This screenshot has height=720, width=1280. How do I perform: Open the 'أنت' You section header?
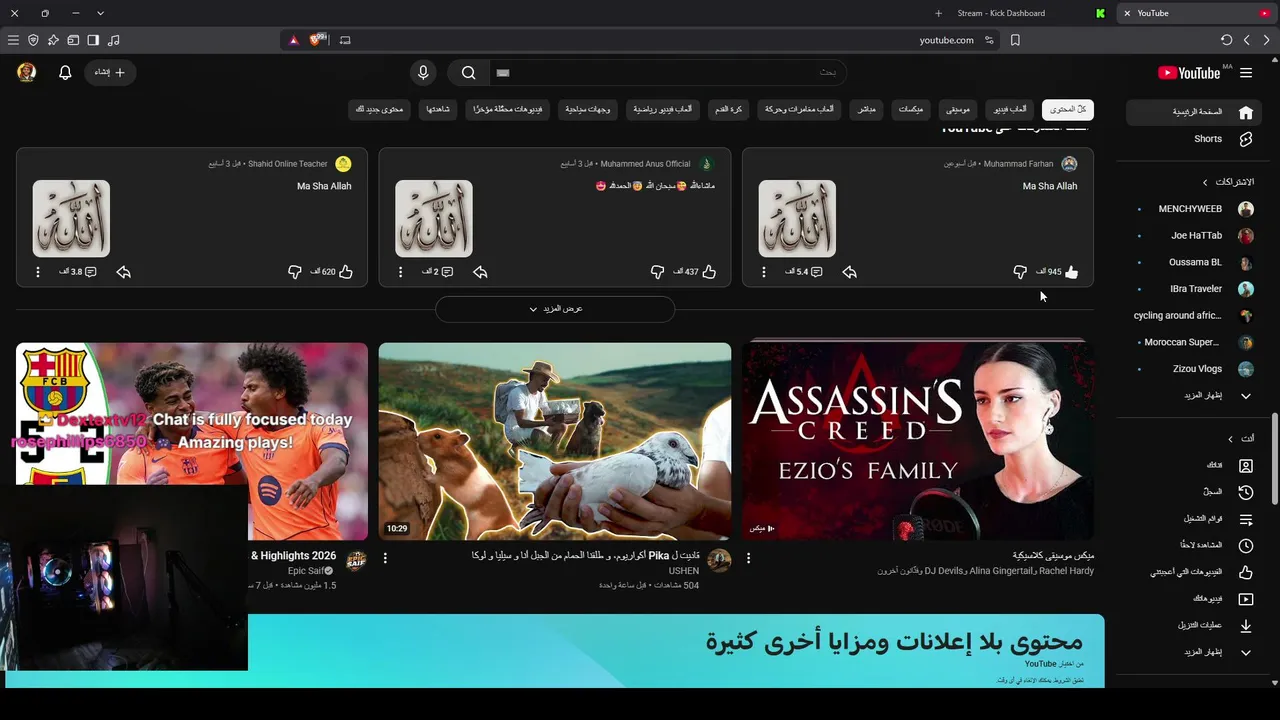[1241, 438]
